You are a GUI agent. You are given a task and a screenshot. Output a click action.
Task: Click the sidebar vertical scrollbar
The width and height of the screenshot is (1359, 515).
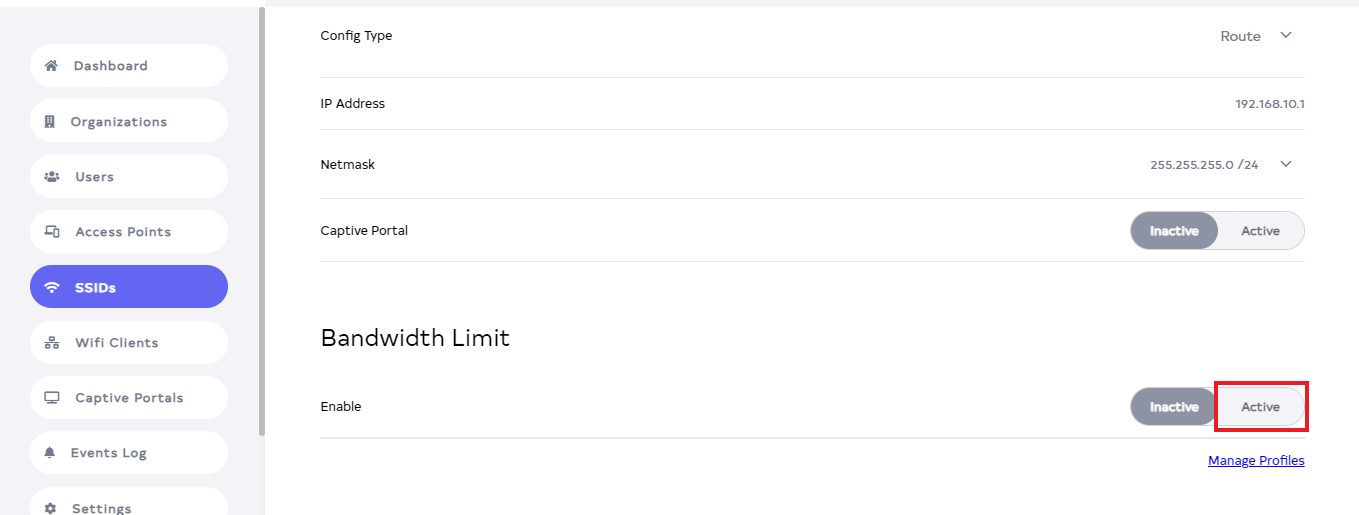pos(262,220)
